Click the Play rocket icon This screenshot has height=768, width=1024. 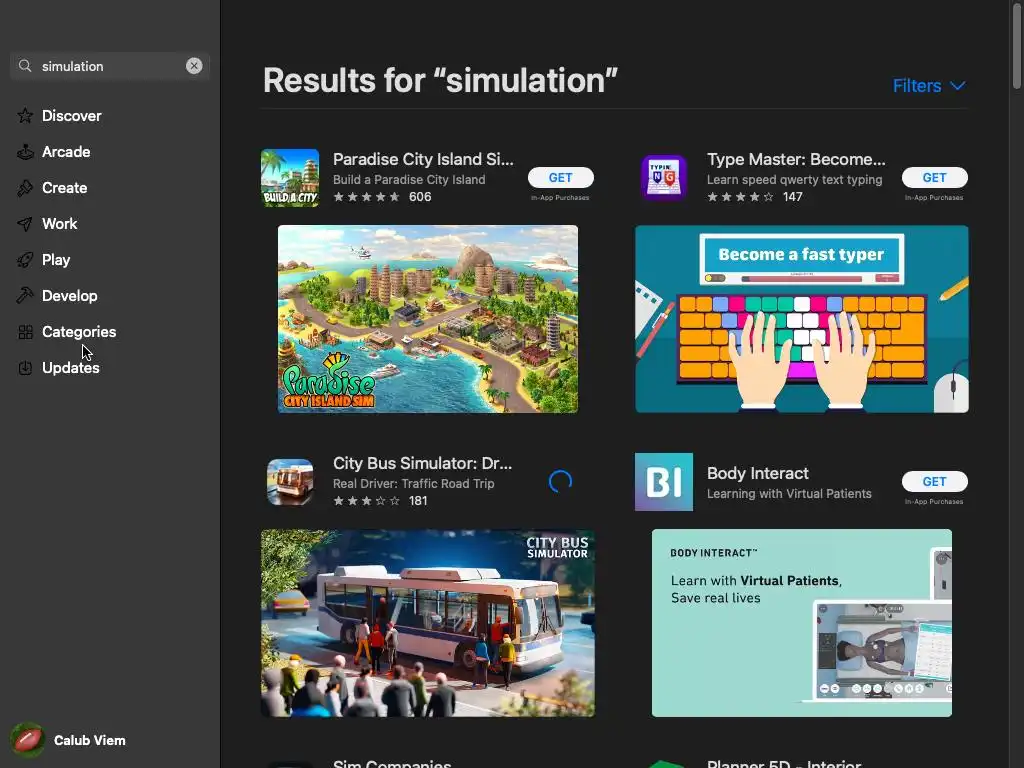[x=25, y=260]
